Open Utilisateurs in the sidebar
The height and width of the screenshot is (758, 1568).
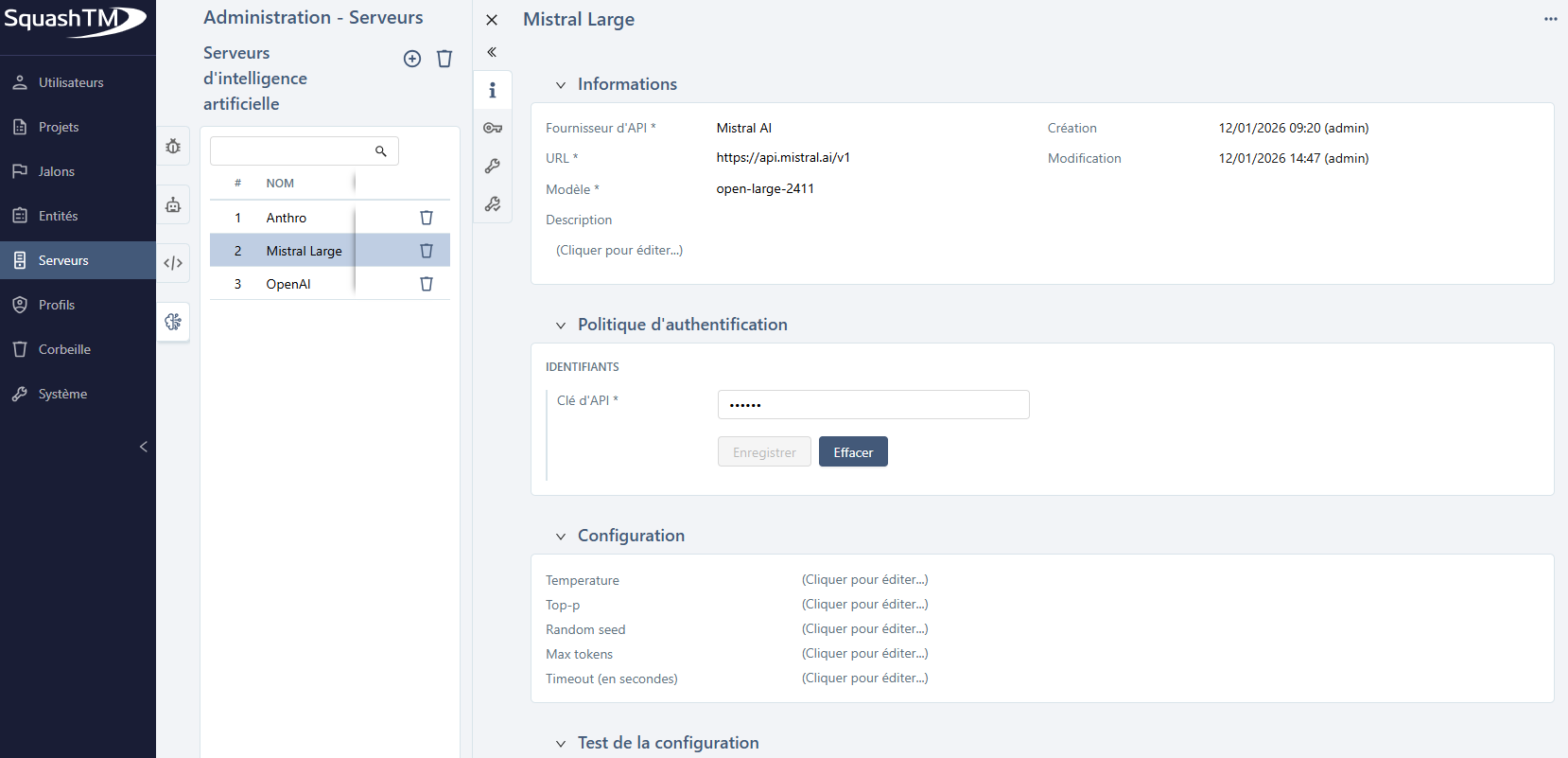78,82
